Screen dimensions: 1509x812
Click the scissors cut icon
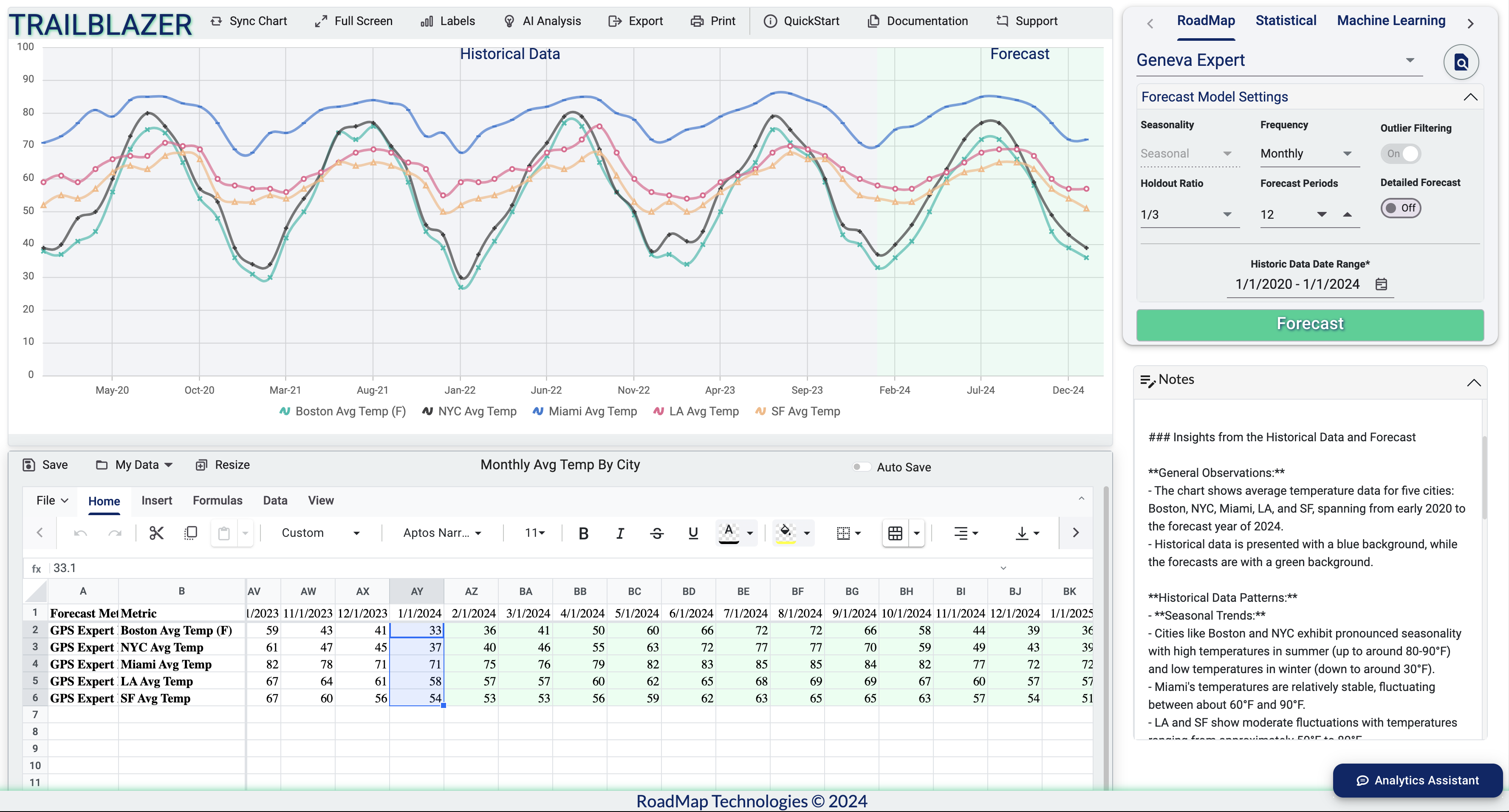(x=156, y=533)
